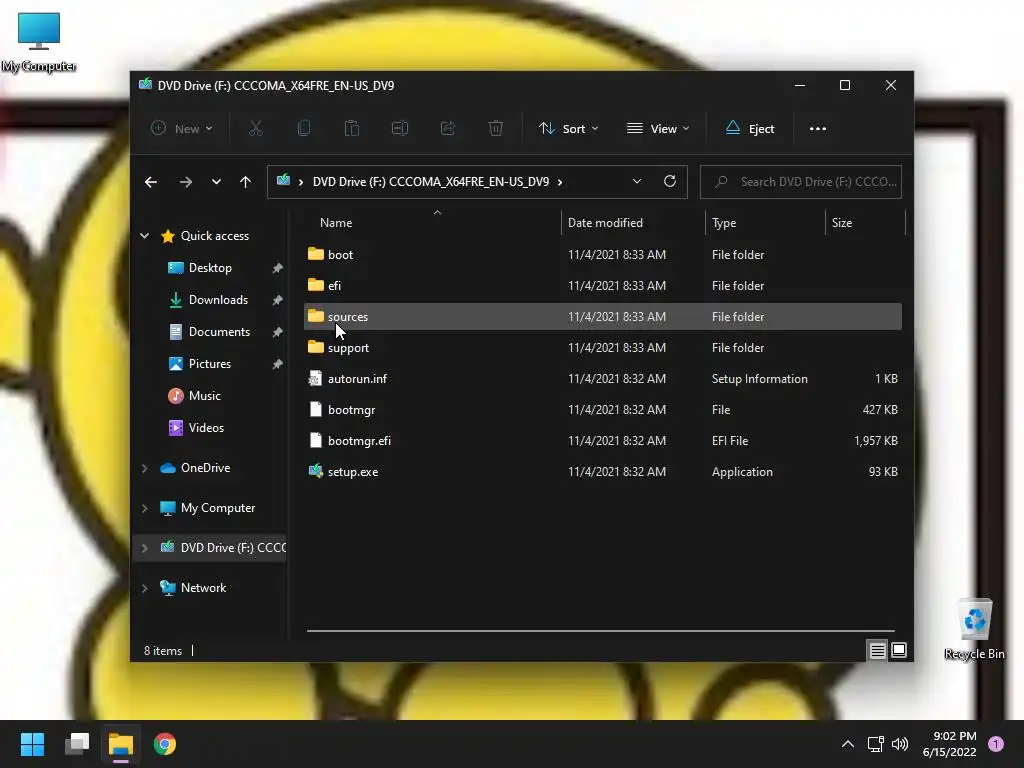Click the Share icon in toolbar
This screenshot has width=1024, height=768.
click(448, 129)
